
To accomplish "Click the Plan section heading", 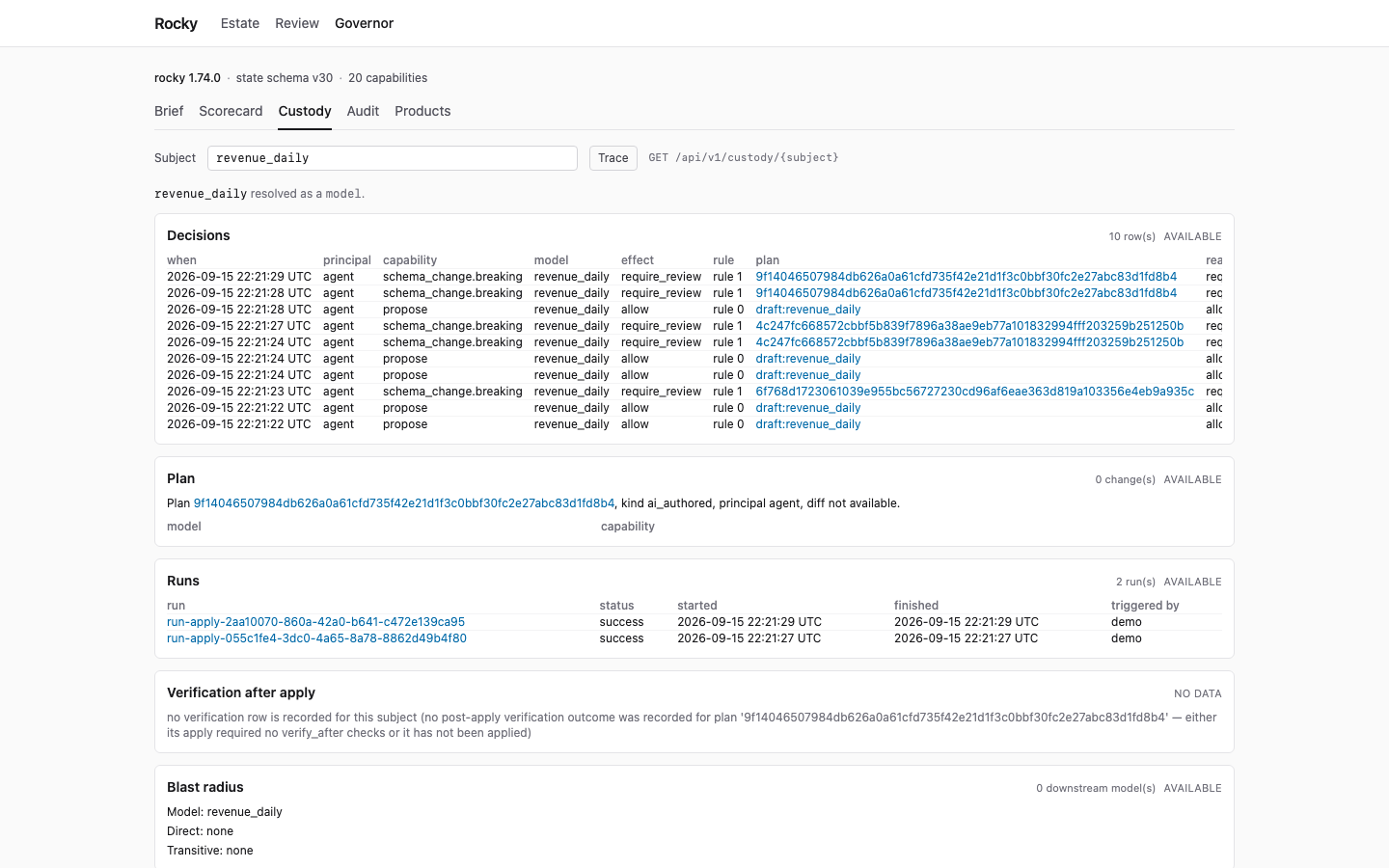I will pos(181,478).
